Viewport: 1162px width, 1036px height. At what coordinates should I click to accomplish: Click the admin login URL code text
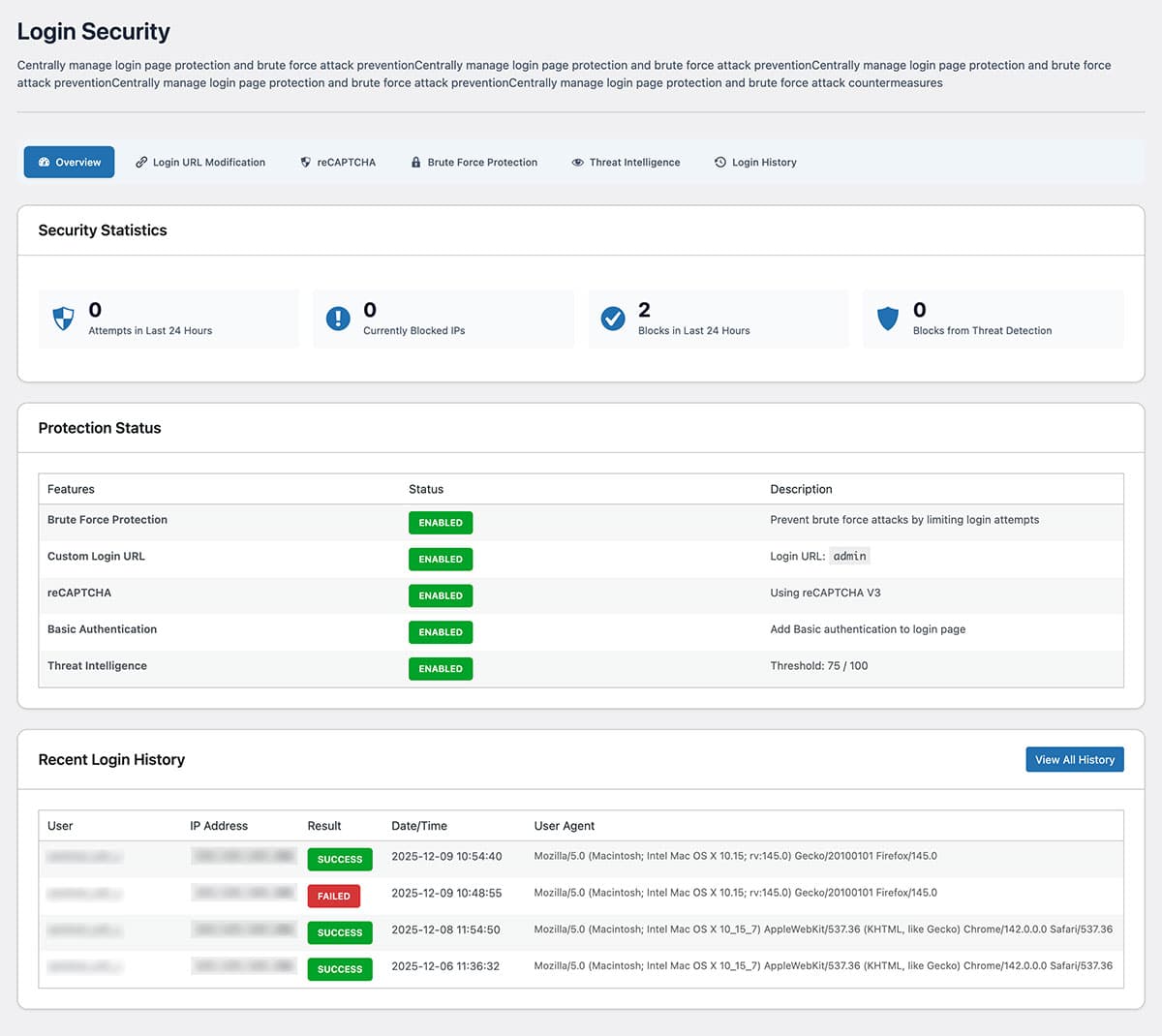tap(849, 557)
